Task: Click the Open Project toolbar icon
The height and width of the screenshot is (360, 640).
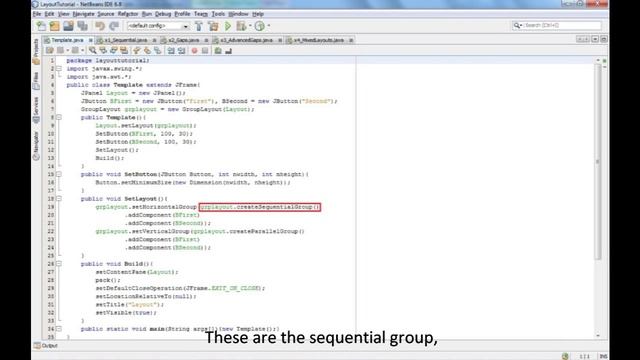Action: pyautogui.click(x=69, y=26)
